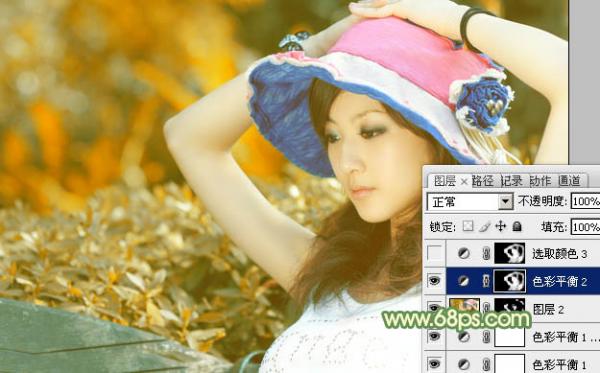Hide the 色彩平衡 1 copy layer eye
The width and height of the screenshot is (600, 373).
click(434, 337)
